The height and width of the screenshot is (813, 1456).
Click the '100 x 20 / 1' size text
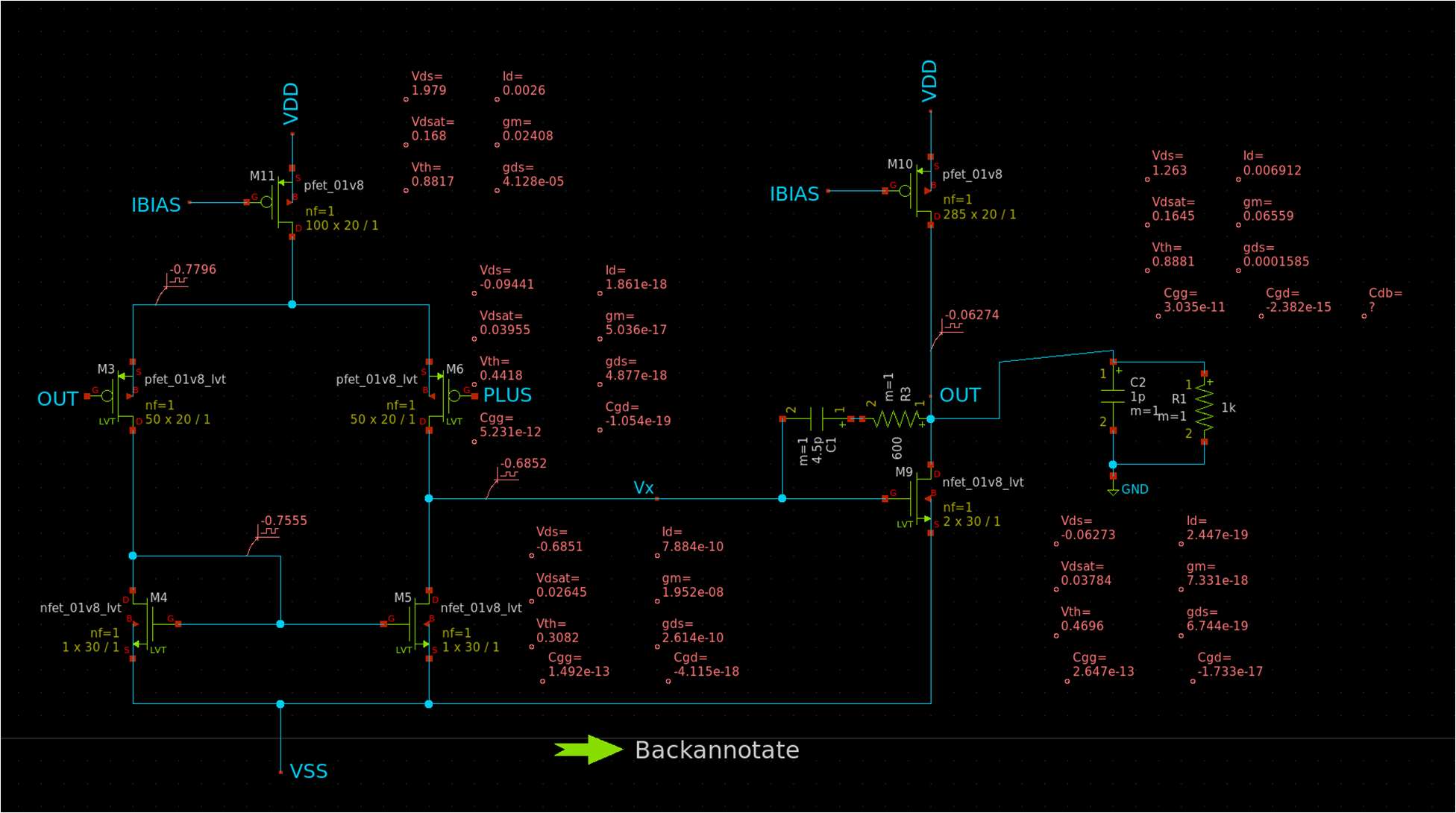pos(342,225)
